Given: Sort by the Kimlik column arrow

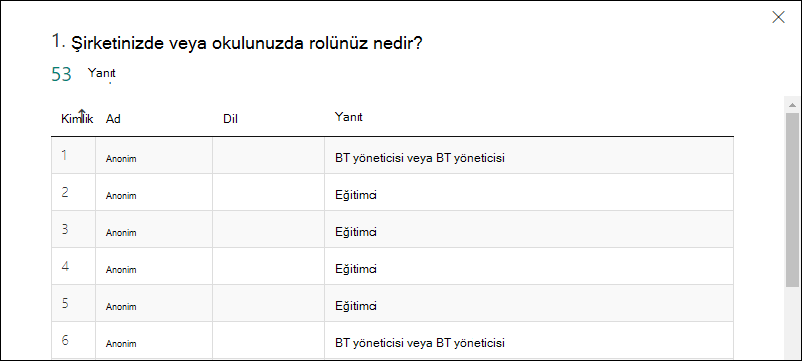Looking at the screenshot, I should 81,113.
